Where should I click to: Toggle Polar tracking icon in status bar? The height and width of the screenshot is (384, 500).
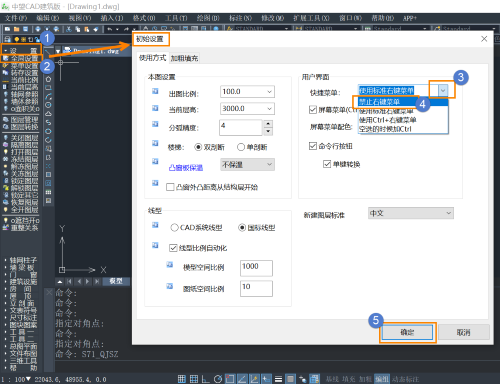(x=218, y=379)
